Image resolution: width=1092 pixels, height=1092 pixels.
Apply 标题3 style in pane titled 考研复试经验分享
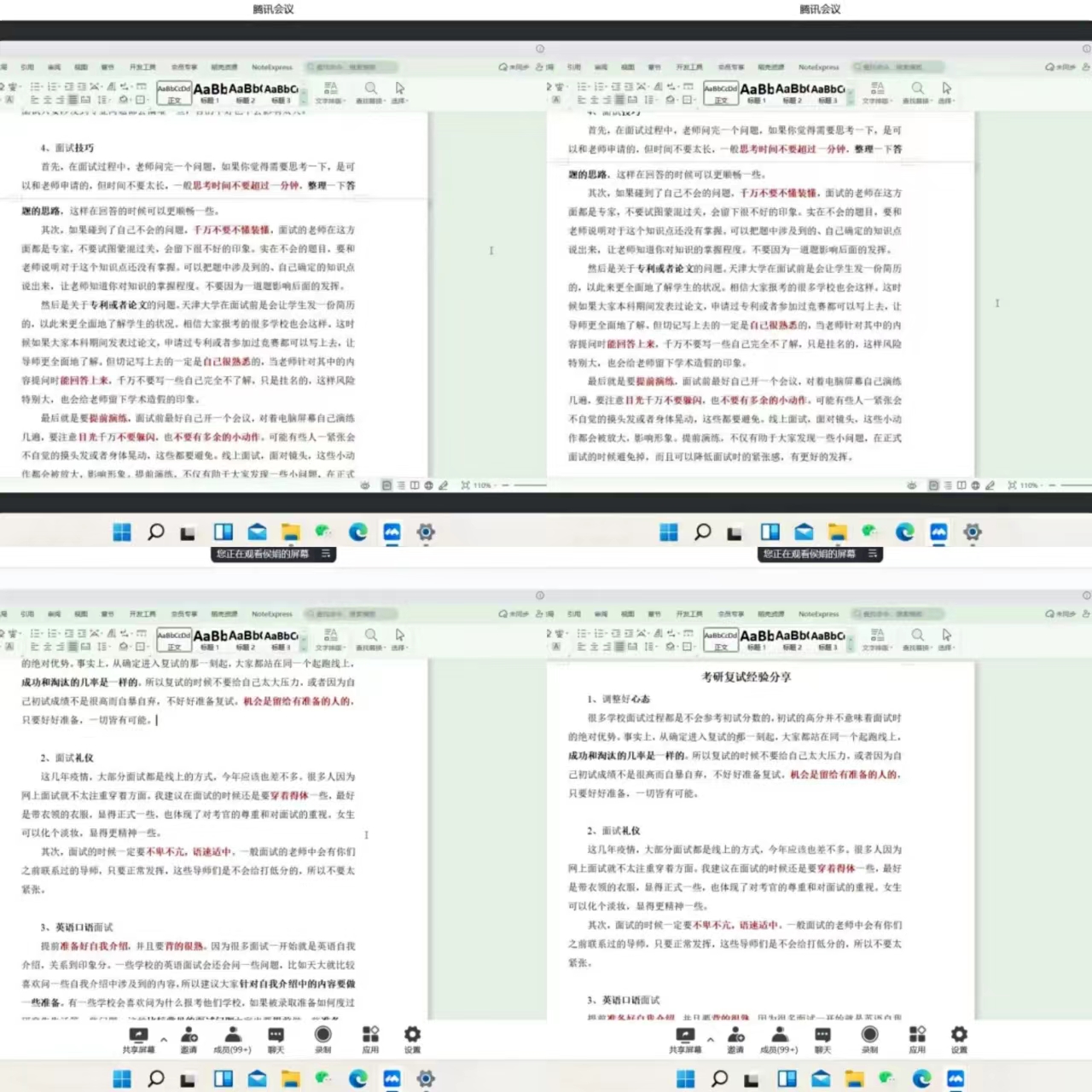828,639
